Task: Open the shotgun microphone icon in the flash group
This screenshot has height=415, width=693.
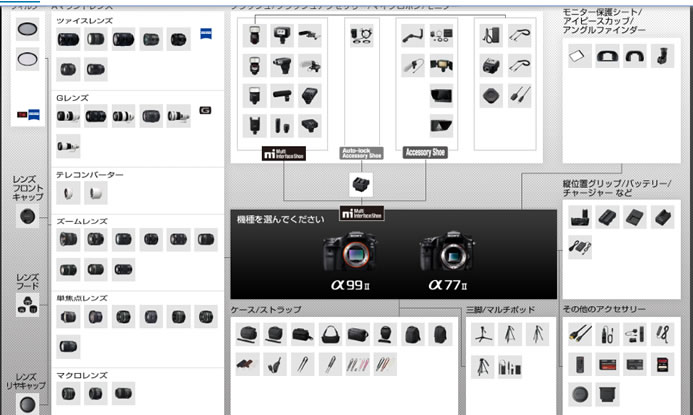Action: (x=282, y=96)
